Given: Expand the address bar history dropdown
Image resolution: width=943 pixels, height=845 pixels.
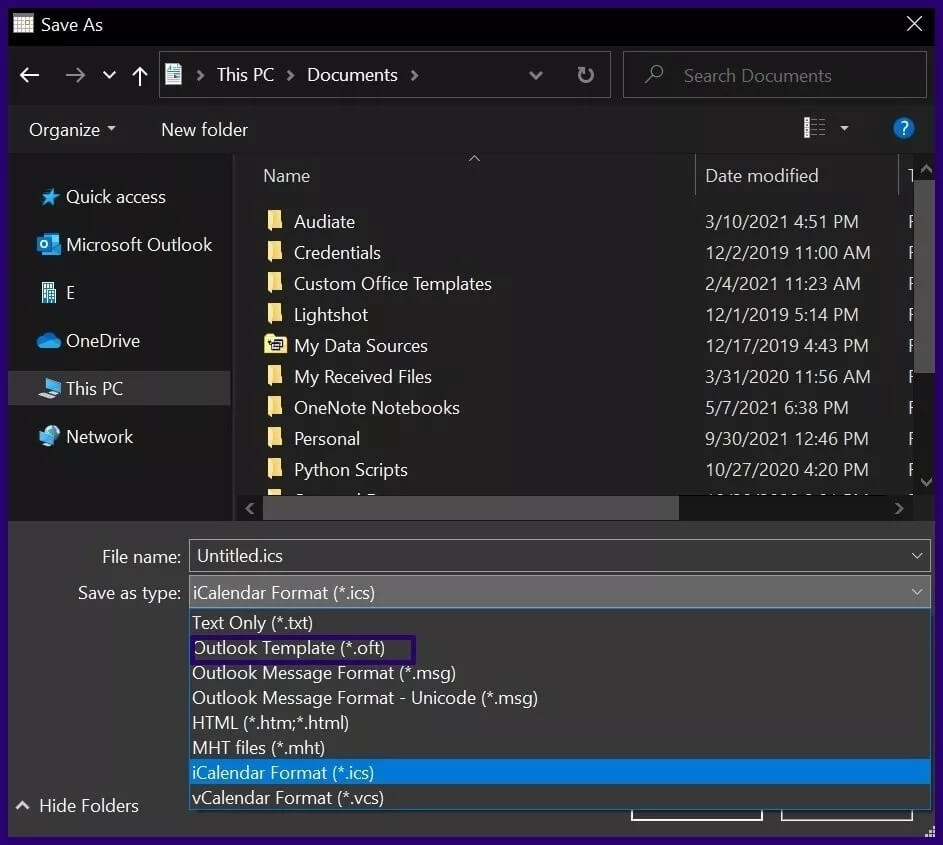Looking at the screenshot, I should pyautogui.click(x=536, y=75).
